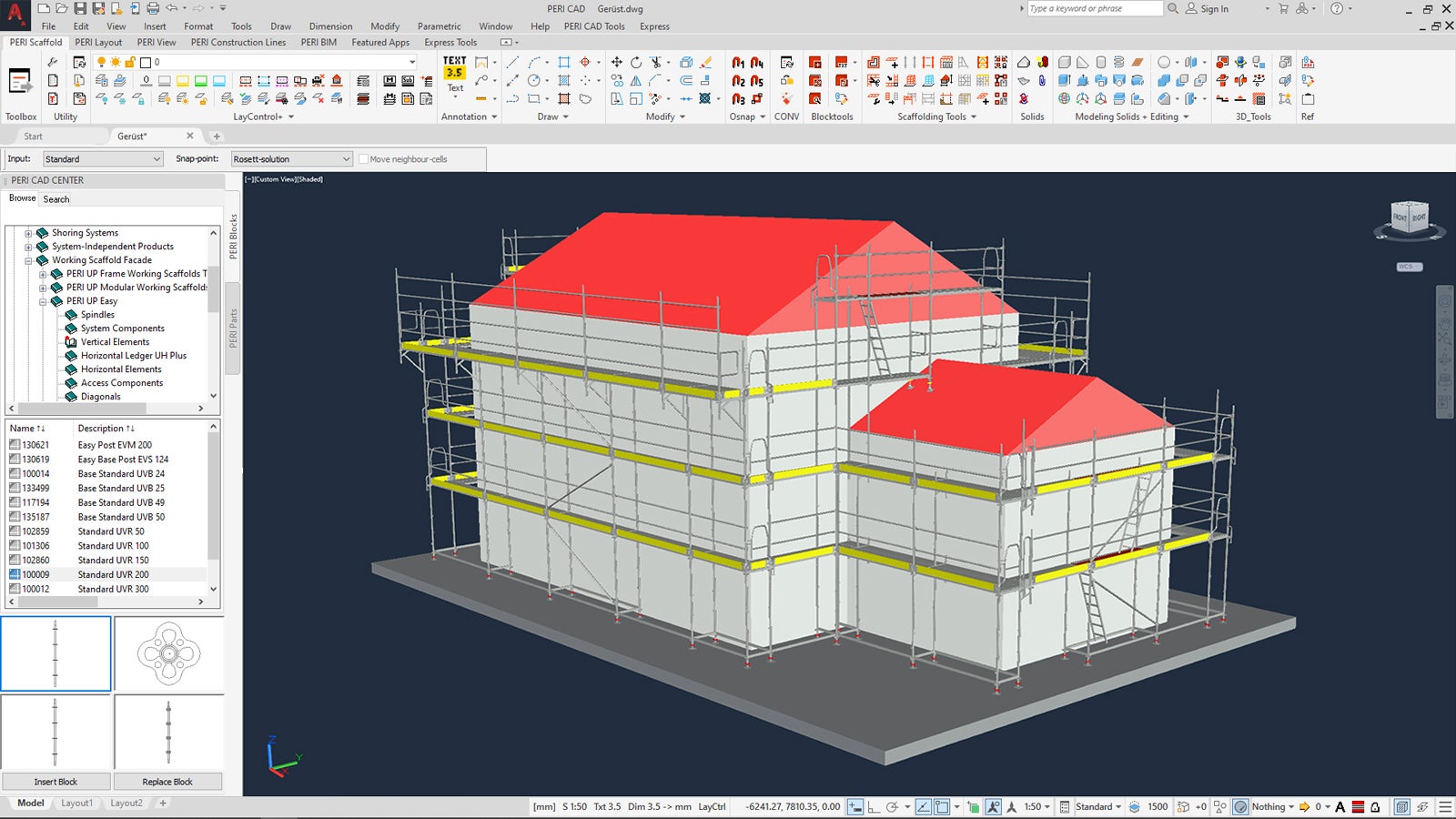Viewport: 1456px width, 819px height.
Task: Open the Dimension menu
Action: click(330, 26)
